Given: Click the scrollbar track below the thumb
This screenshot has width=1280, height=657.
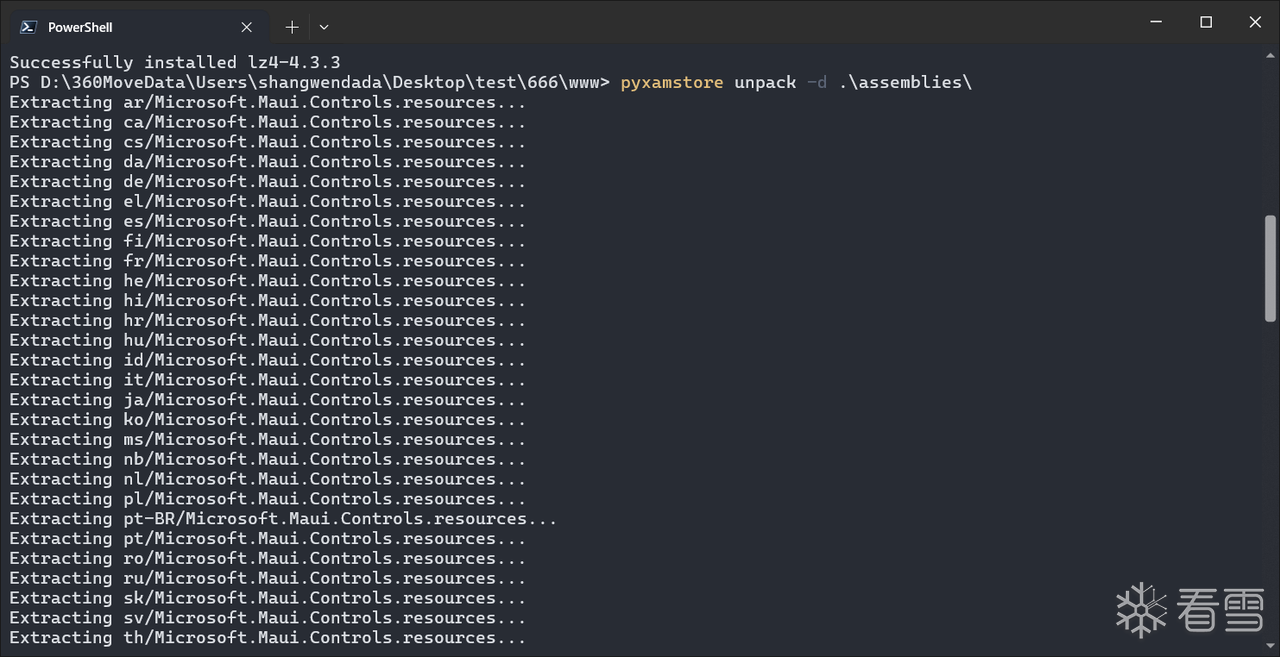Looking at the screenshot, I should (x=1270, y=480).
